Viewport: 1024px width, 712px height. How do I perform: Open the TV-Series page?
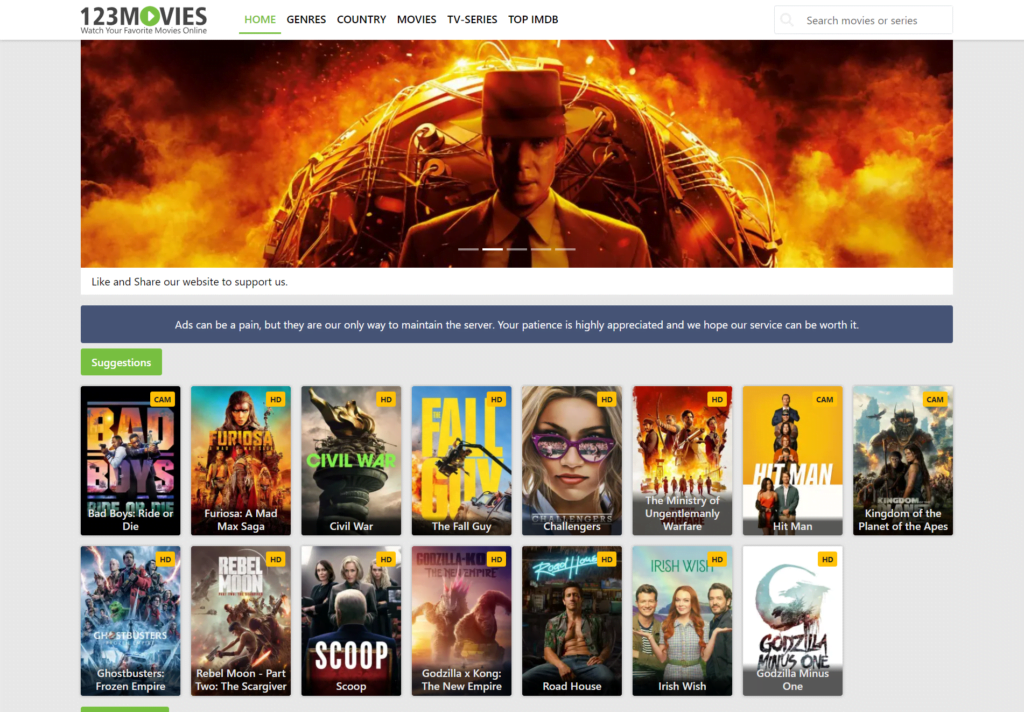click(x=472, y=19)
